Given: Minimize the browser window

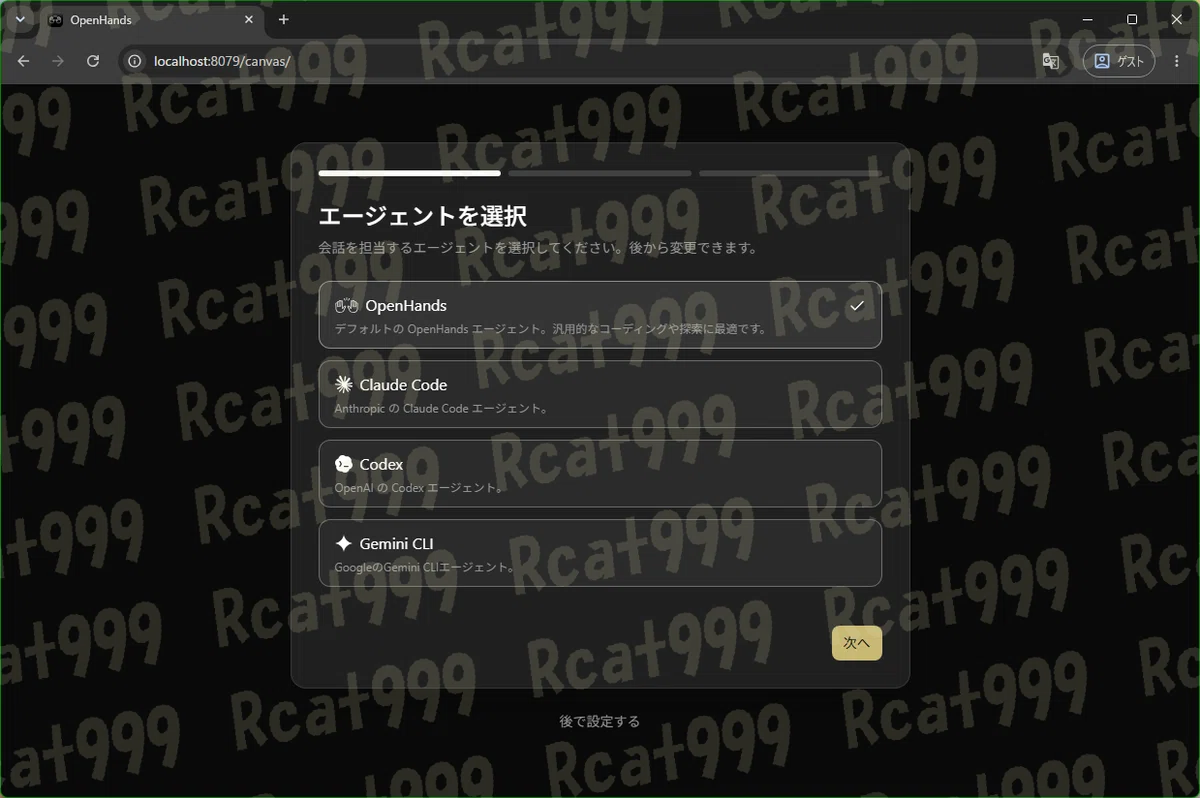Looking at the screenshot, I should click(x=1086, y=19).
